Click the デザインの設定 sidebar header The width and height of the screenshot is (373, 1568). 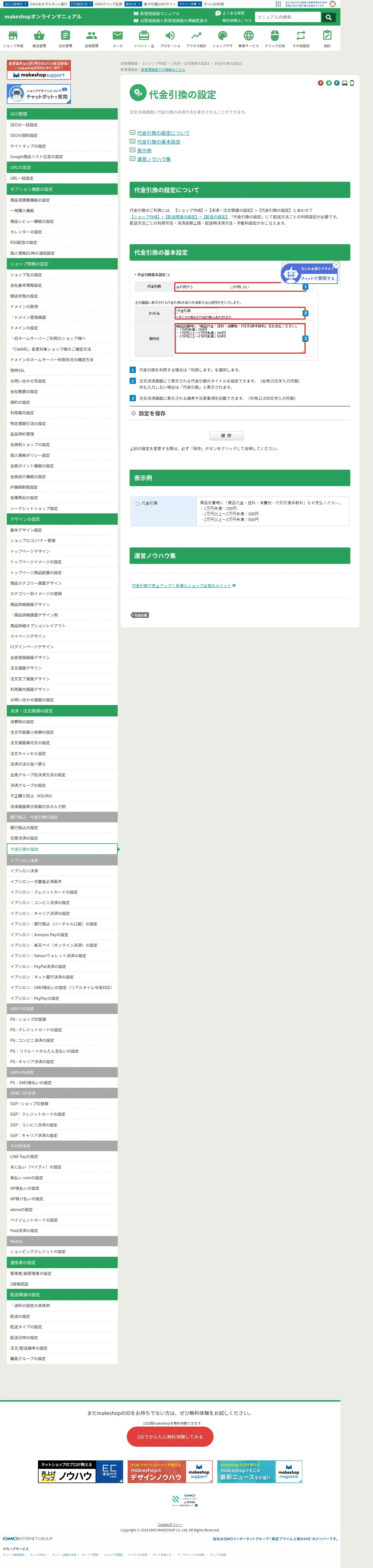point(62,519)
